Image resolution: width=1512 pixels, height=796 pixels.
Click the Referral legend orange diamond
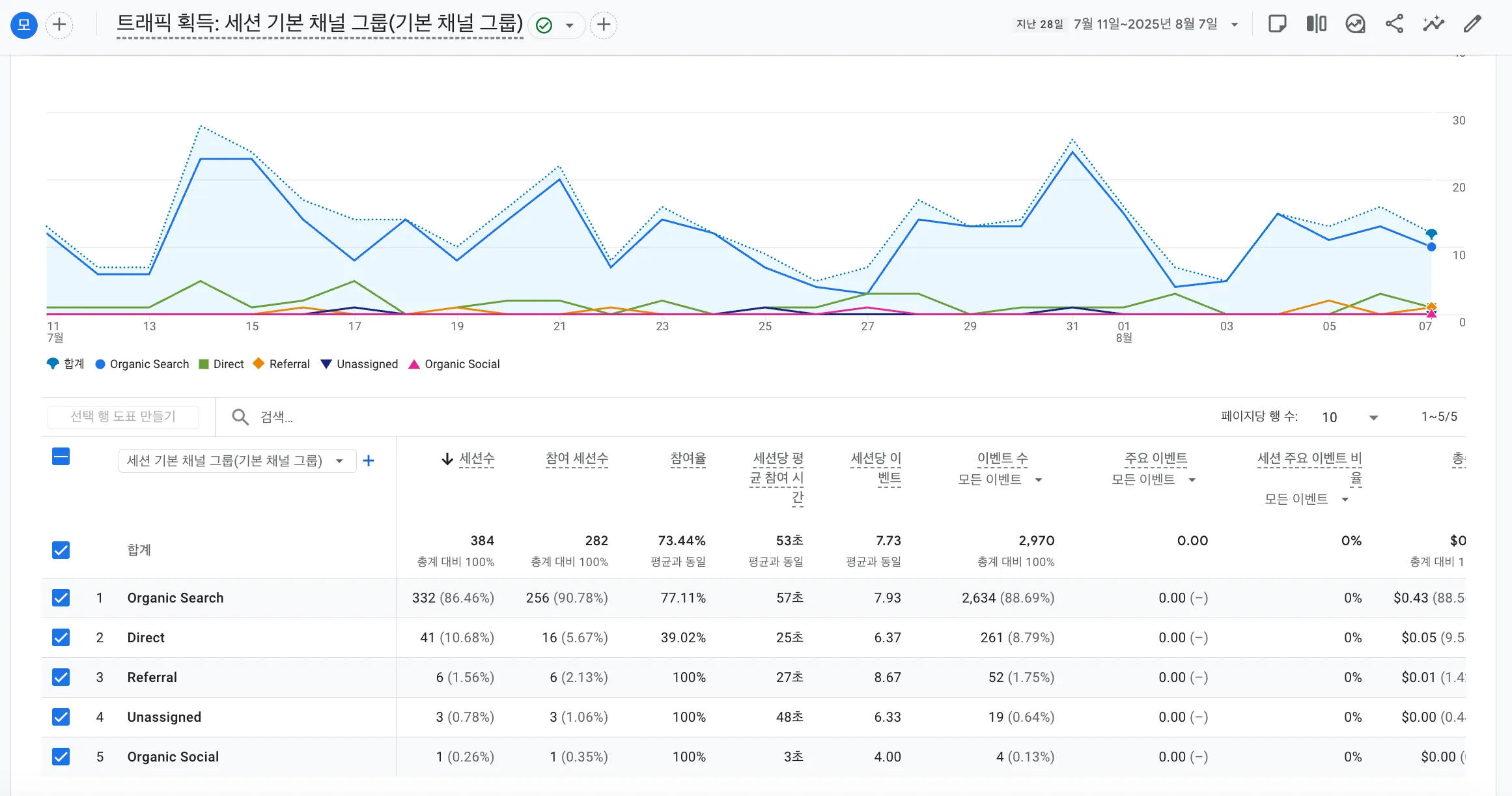(x=259, y=363)
